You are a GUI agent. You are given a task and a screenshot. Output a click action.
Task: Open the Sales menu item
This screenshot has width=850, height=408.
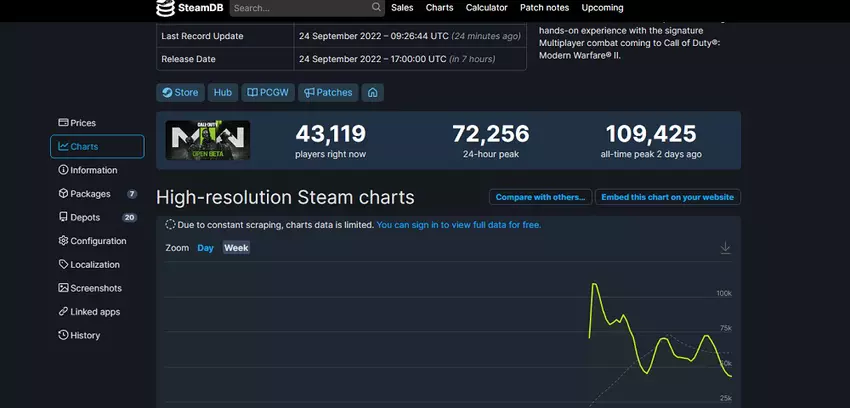(x=402, y=8)
